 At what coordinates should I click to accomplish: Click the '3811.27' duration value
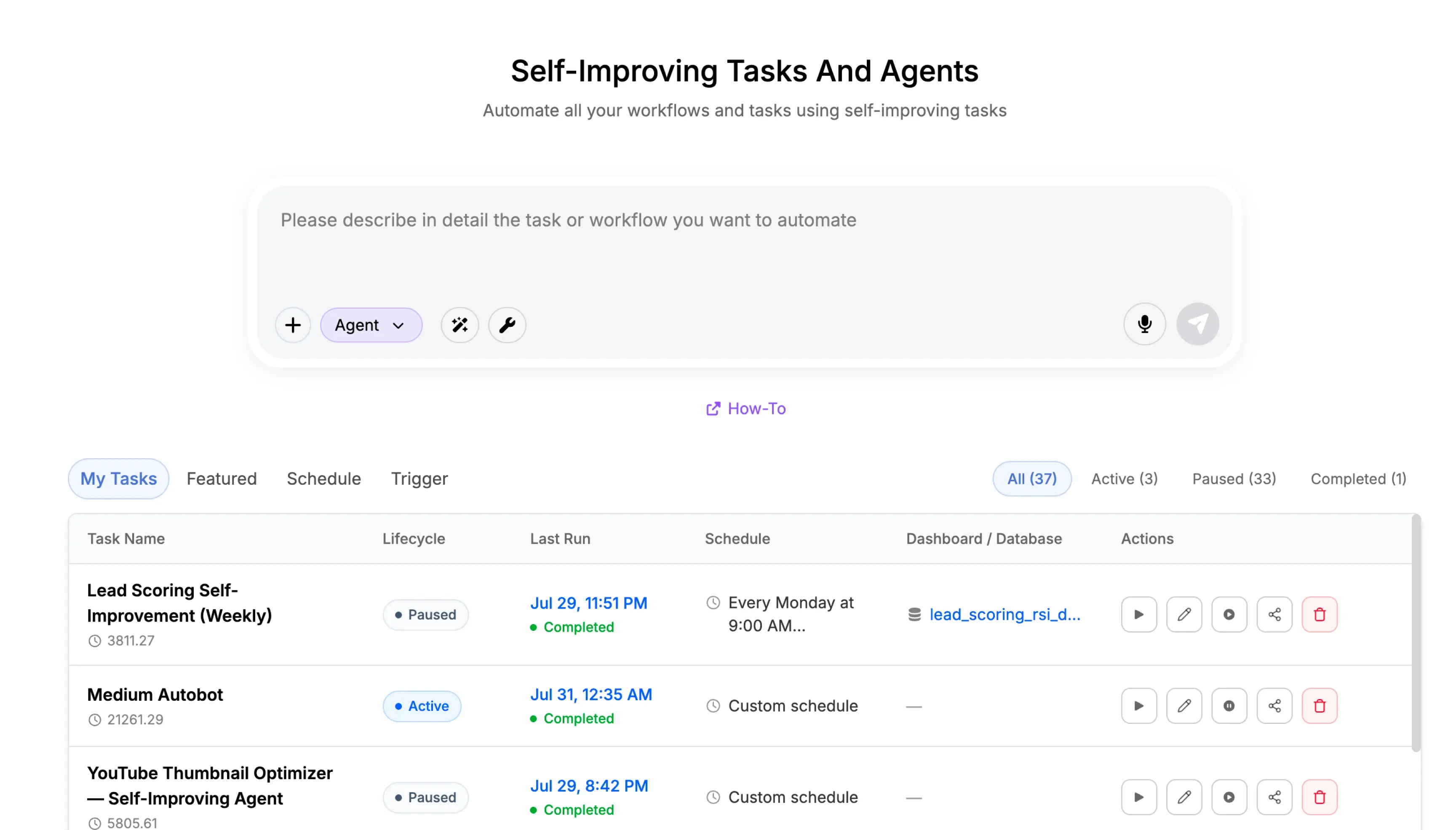click(x=130, y=641)
